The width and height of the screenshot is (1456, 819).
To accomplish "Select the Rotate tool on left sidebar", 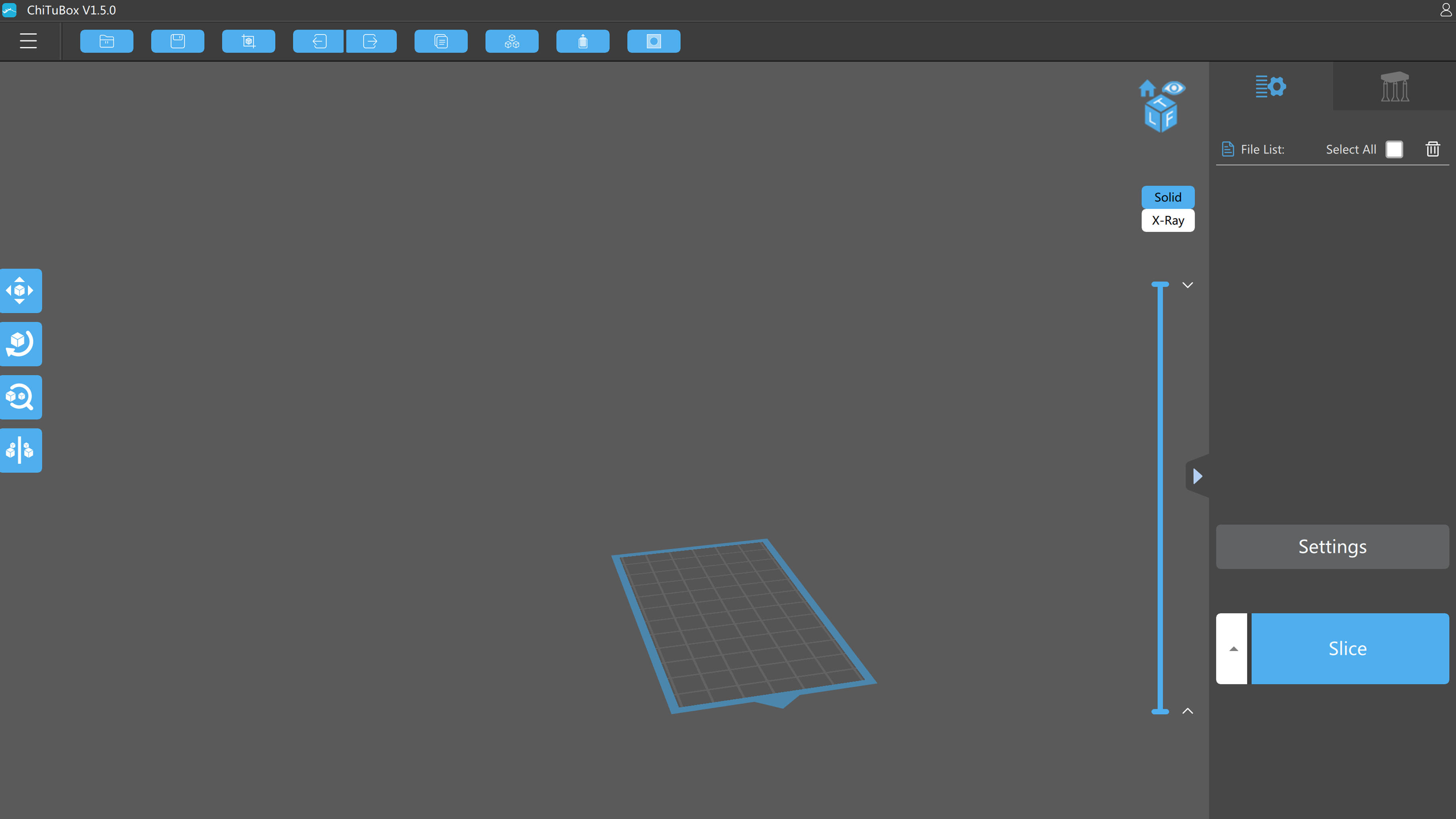I will click(x=20, y=344).
